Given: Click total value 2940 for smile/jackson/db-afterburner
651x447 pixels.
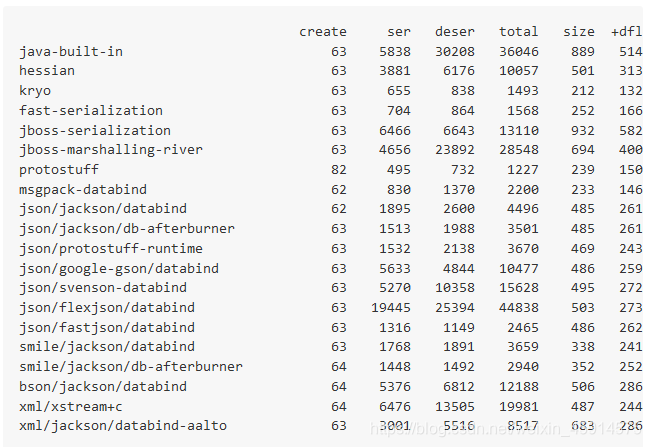Looking at the screenshot, I should point(523,366).
